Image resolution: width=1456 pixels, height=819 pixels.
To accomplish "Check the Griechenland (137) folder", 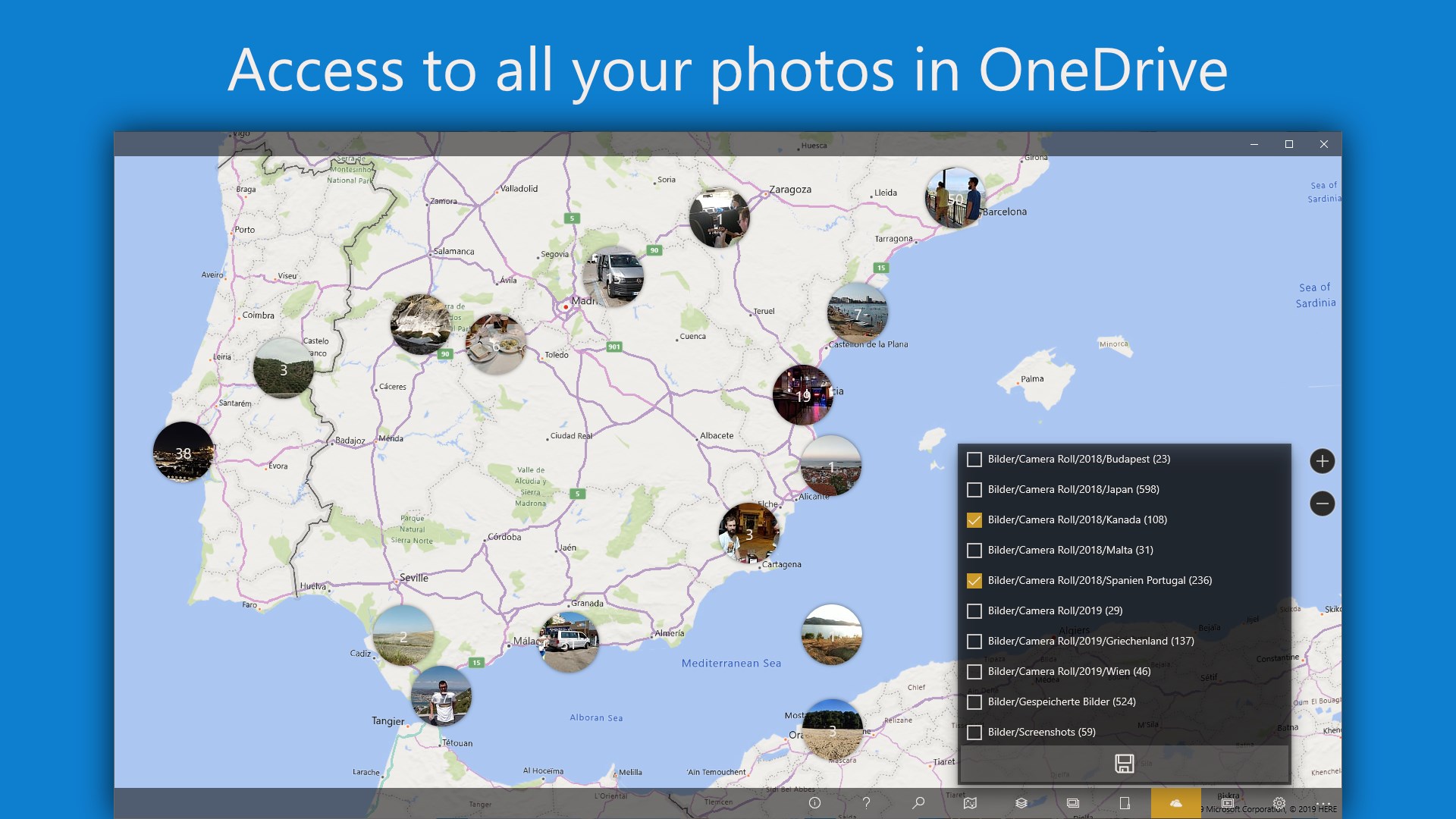I will tap(974, 642).
